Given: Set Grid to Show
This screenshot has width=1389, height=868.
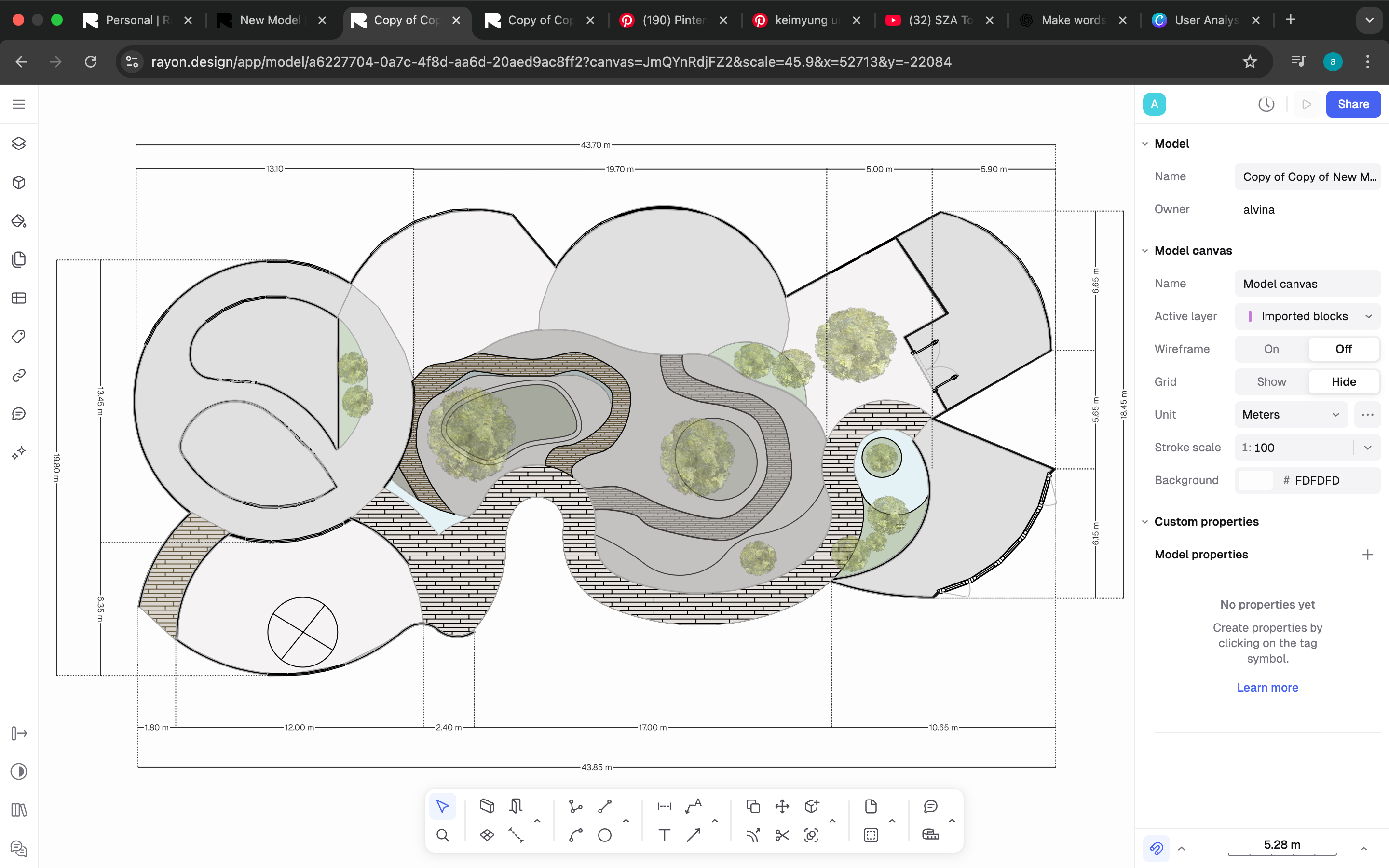Looking at the screenshot, I should [1271, 382].
